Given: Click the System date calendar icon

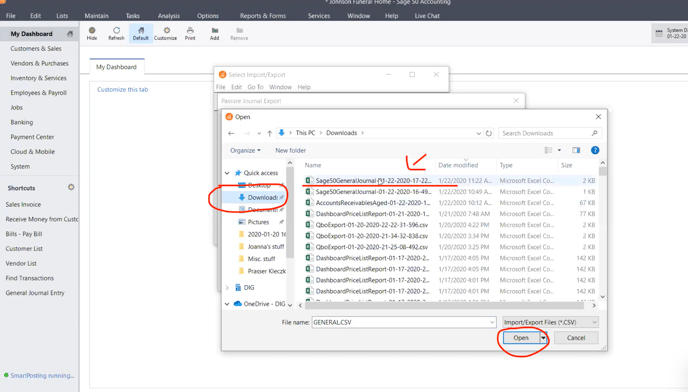Looking at the screenshot, I should [x=659, y=33].
